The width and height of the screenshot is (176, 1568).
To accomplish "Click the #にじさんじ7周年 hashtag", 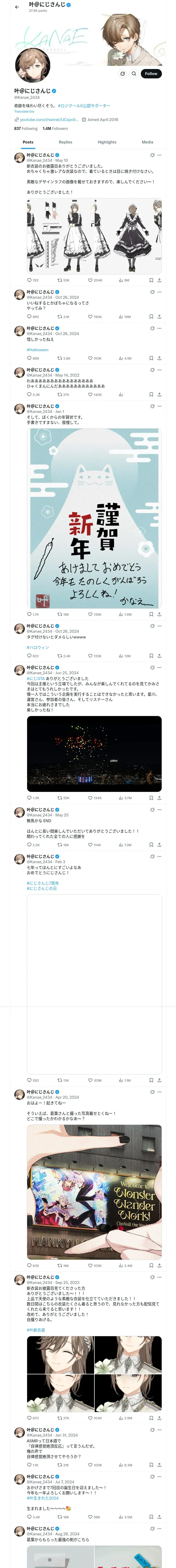I will (43, 883).
